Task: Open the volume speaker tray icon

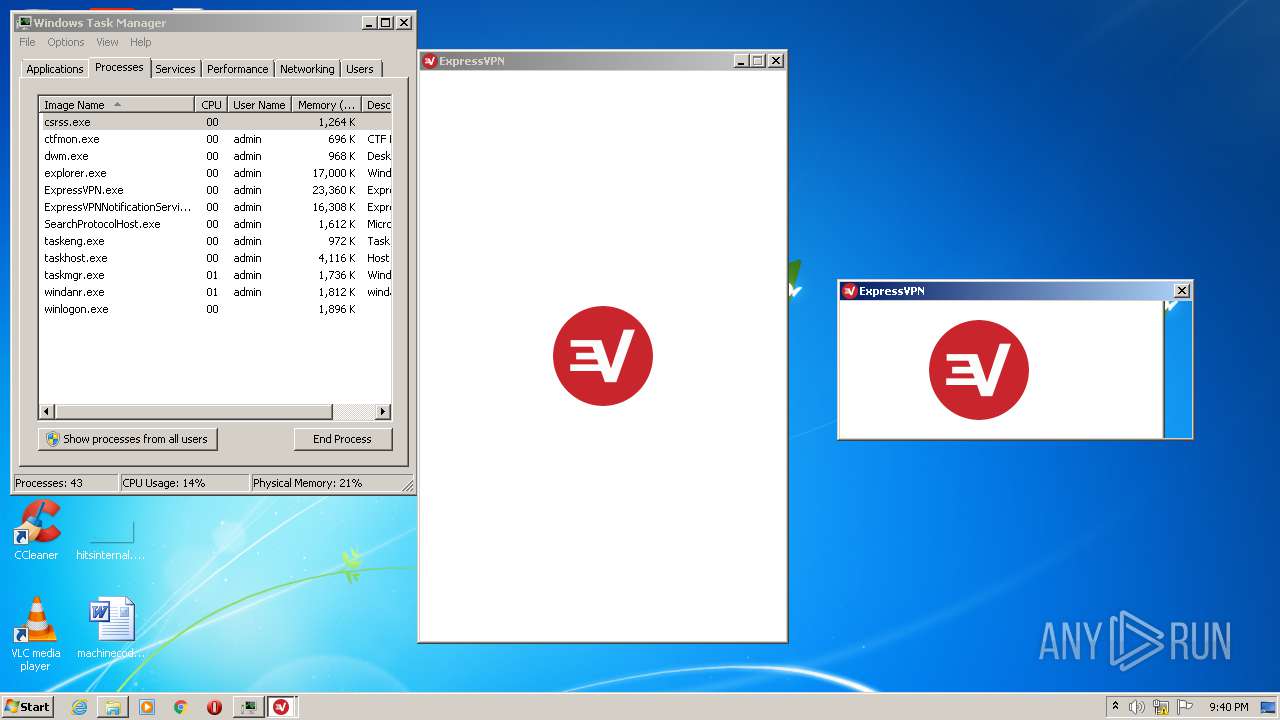Action: point(1136,707)
